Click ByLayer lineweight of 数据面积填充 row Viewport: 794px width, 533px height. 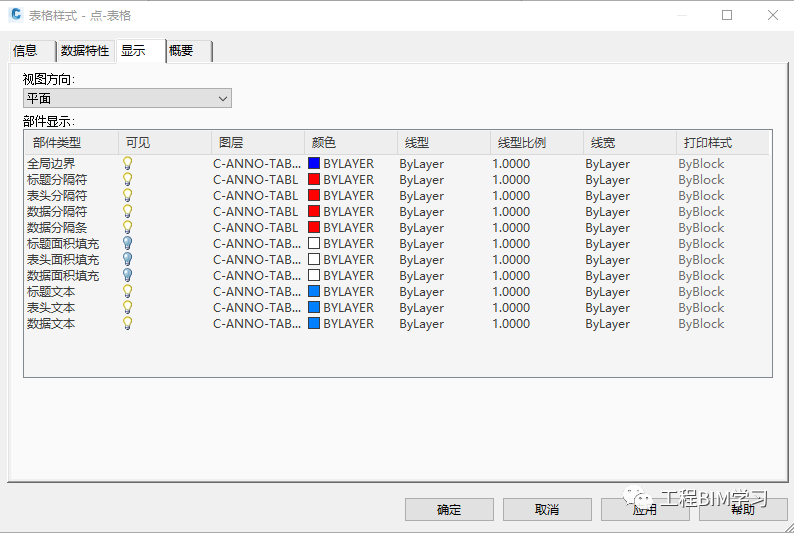608,276
